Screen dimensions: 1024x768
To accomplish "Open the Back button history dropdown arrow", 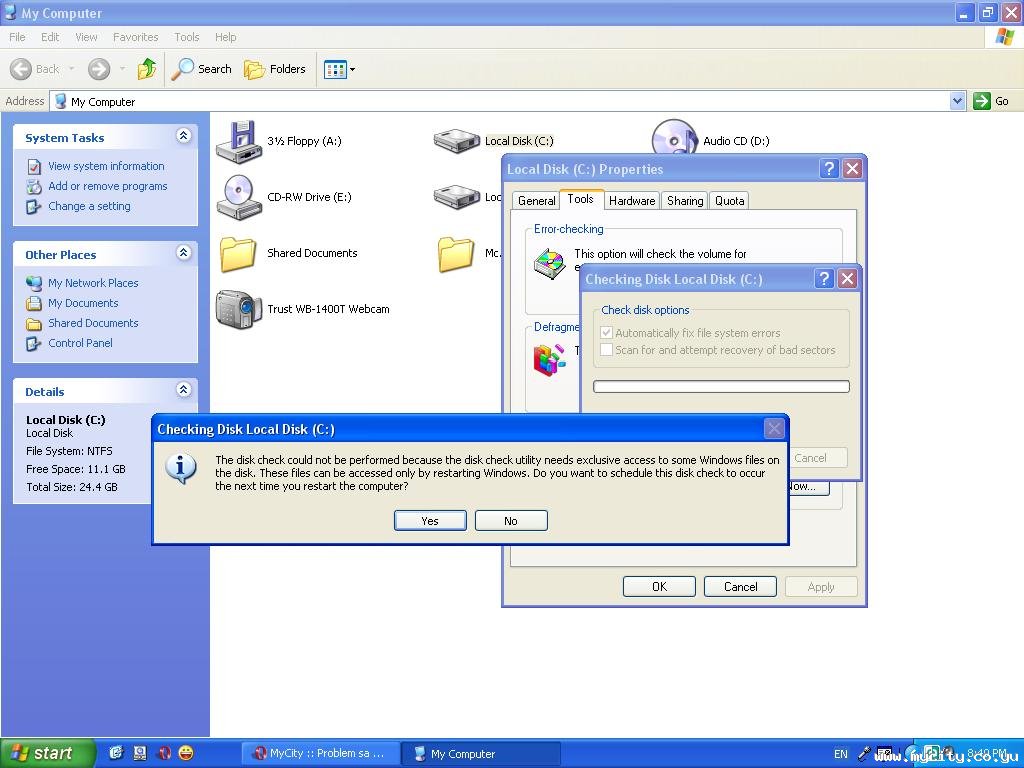I will [x=72, y=69].
